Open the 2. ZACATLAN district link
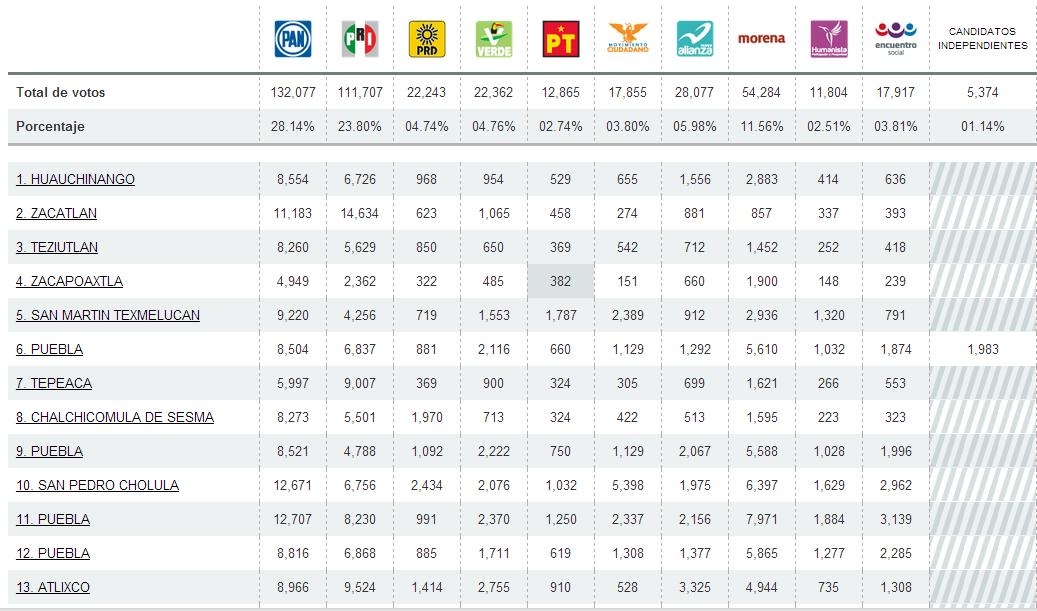The height and width of the screenshot is (611, 1037). (56, 214)
